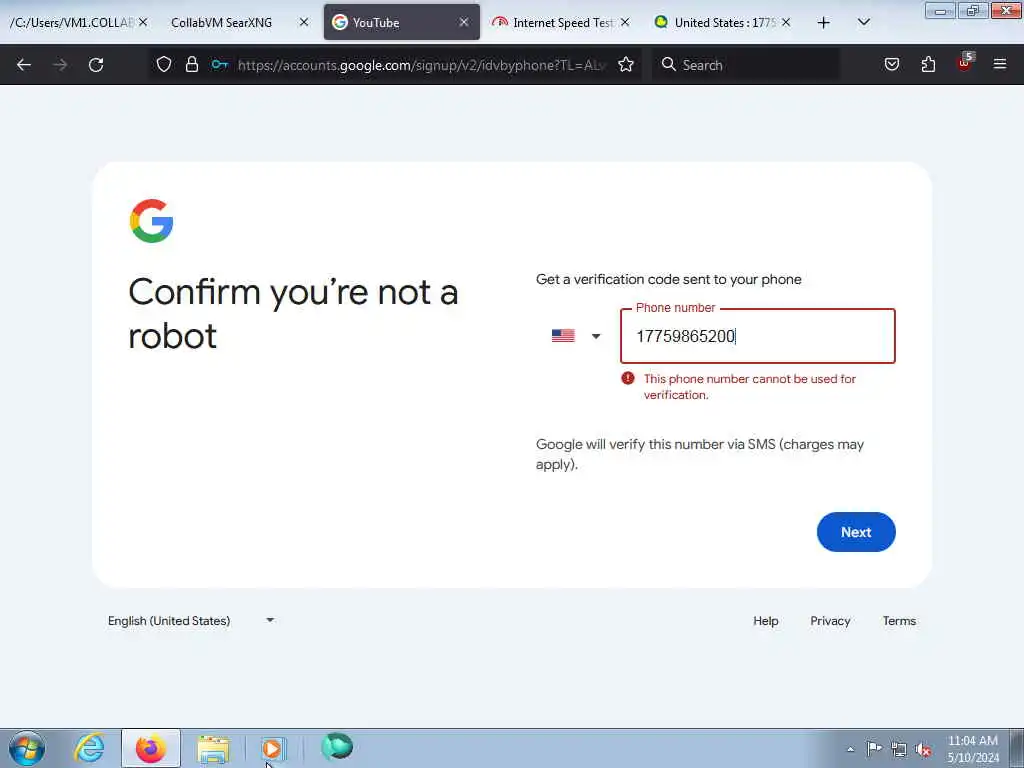Open Save to Pocket icon
This screenshot has width=1024, height=768.
pyautogui.click(x=891, y=64)
